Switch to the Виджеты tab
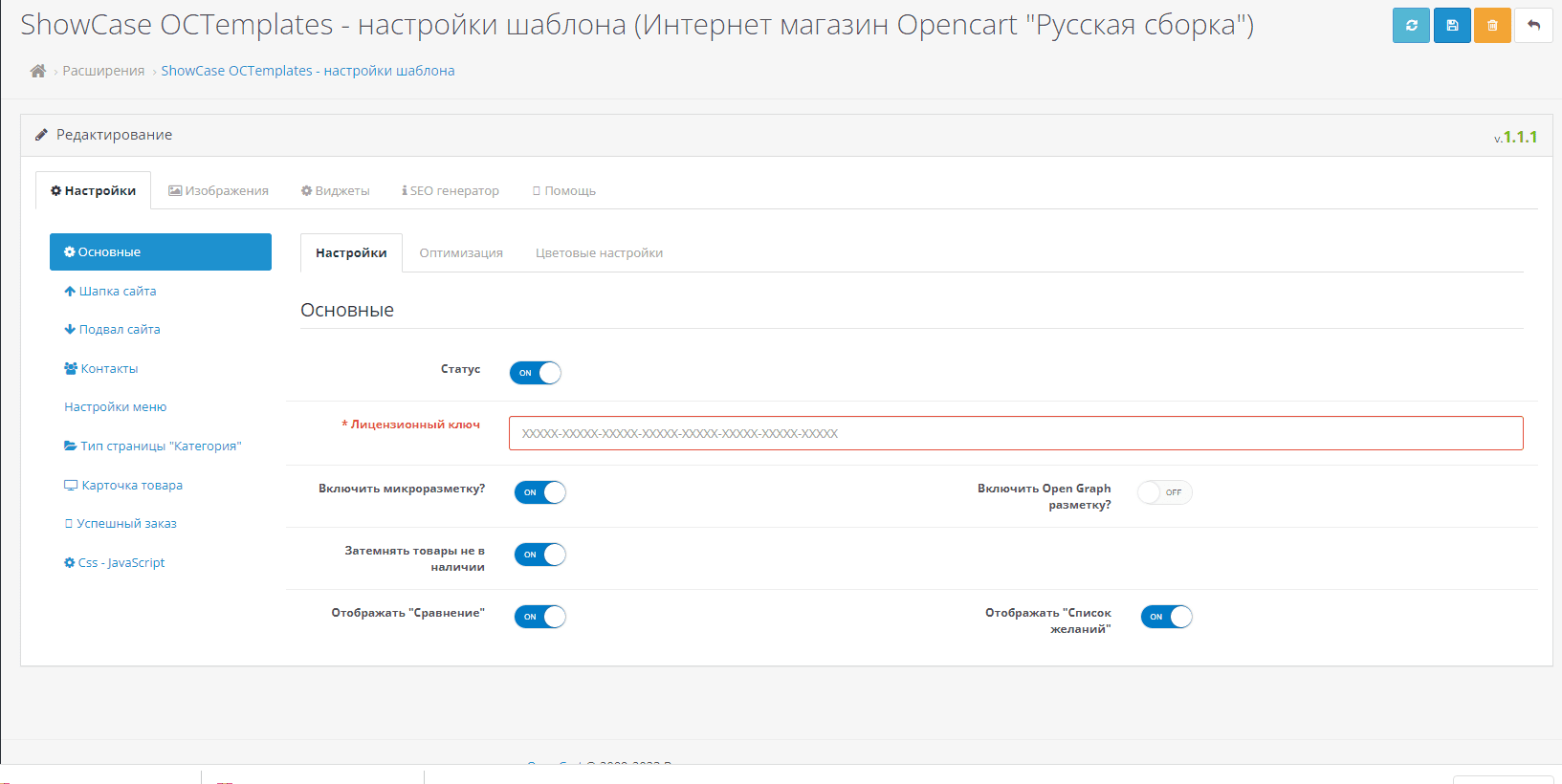 tap(336, 190)
